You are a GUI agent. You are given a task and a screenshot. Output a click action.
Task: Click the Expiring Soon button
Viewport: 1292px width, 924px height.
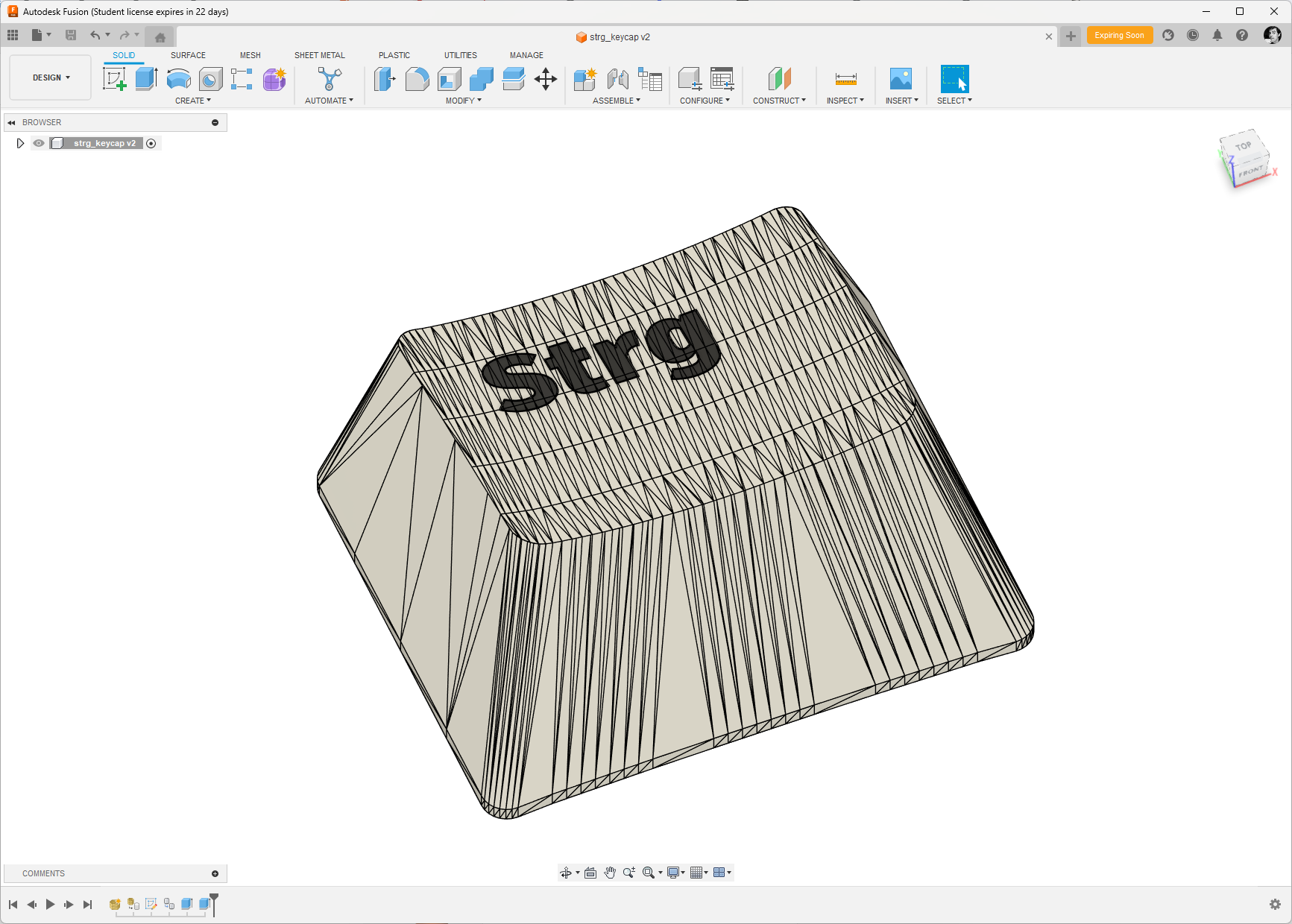1120,36
